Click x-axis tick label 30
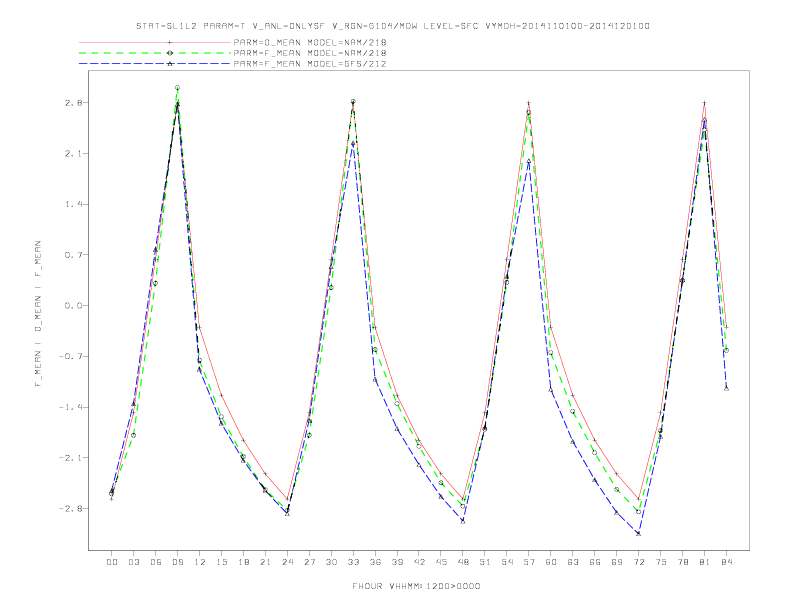 pos(331,562)
